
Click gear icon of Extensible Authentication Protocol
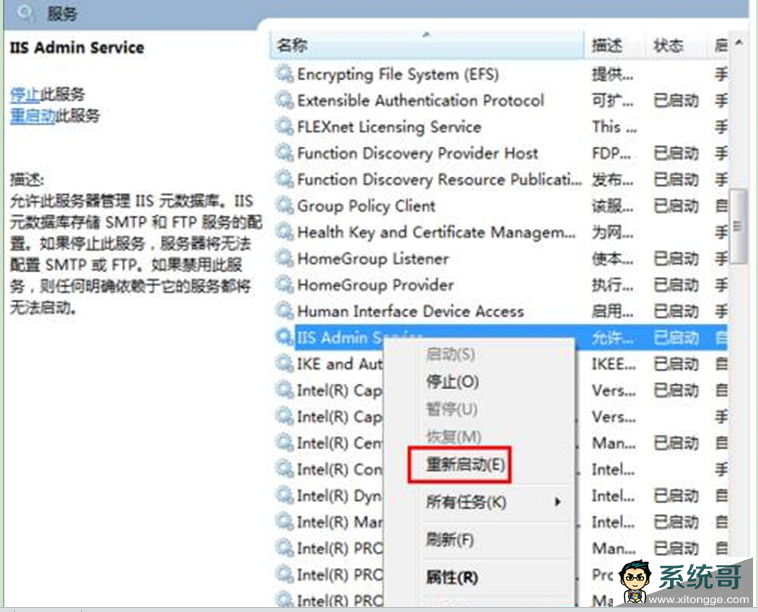point(284,100)
